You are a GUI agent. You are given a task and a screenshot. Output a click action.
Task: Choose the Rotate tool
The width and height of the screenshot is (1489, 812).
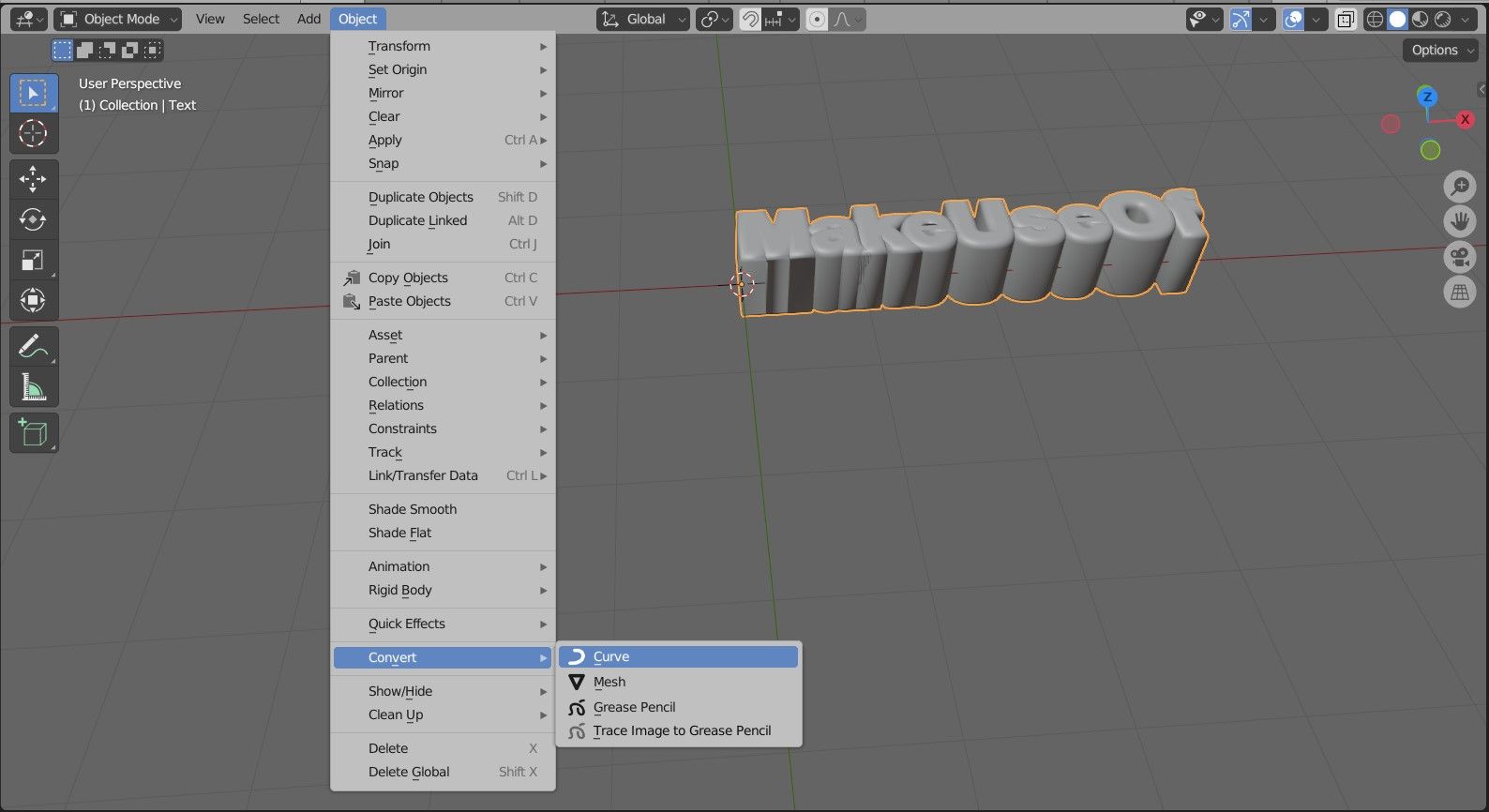[33, 219]
